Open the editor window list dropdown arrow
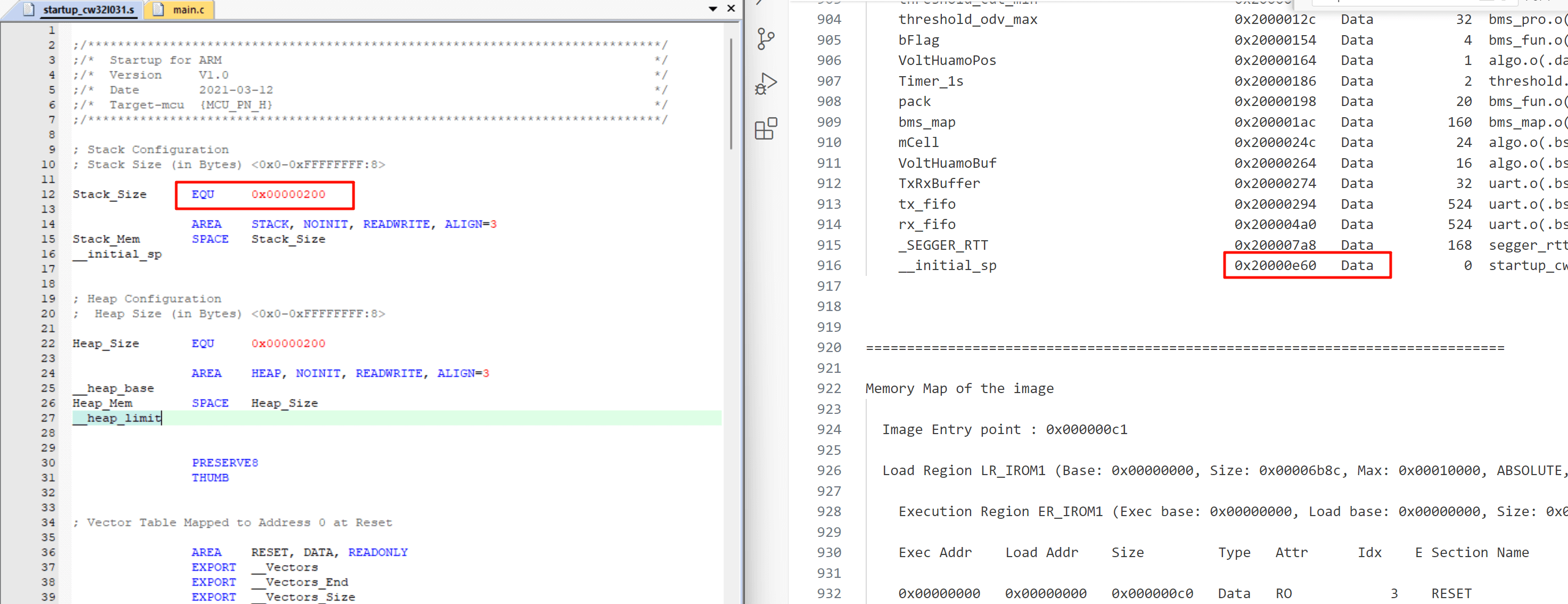 click(713, 9)
